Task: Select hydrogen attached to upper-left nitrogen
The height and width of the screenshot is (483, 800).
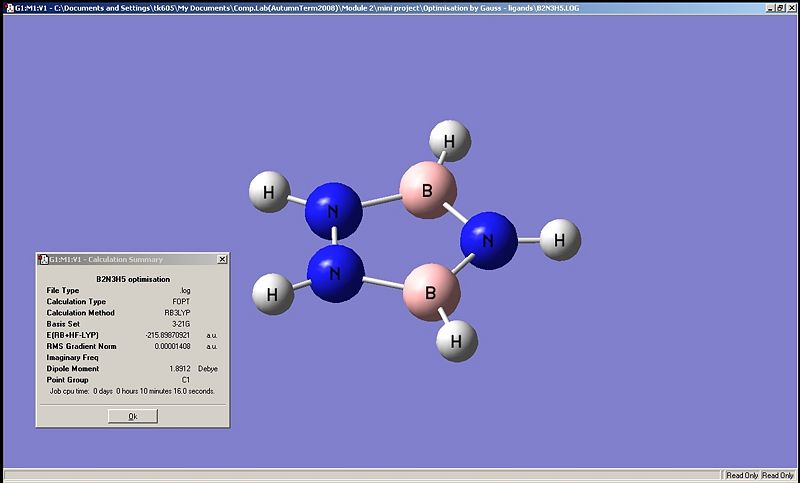Action: point(269,192)
